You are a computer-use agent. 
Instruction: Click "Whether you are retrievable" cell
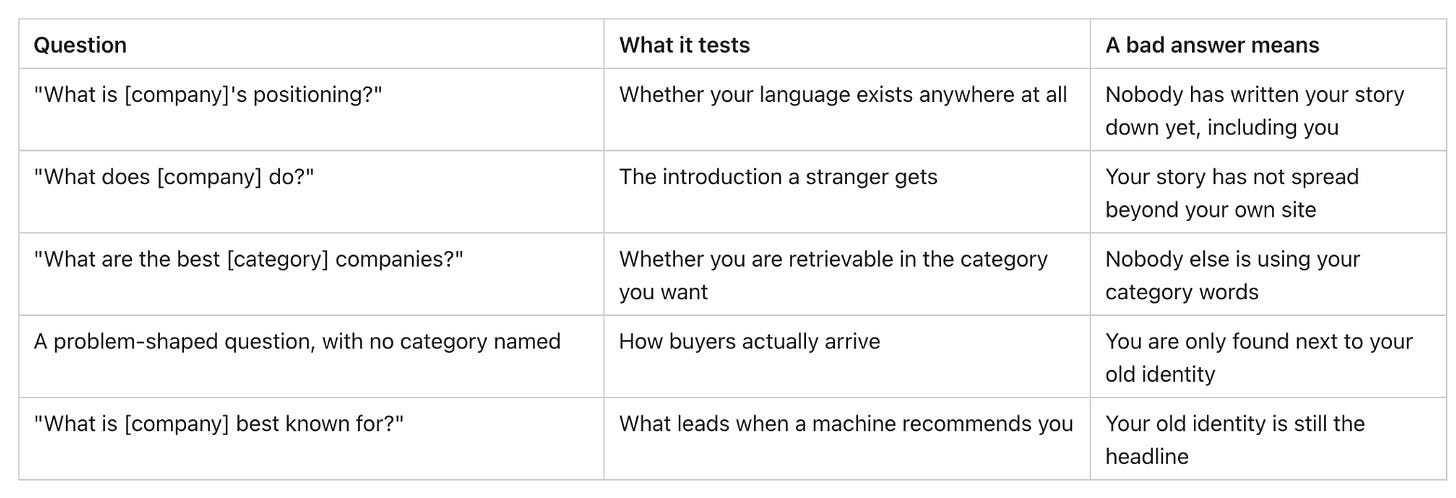pyautogui.click(x=847, y=274)
